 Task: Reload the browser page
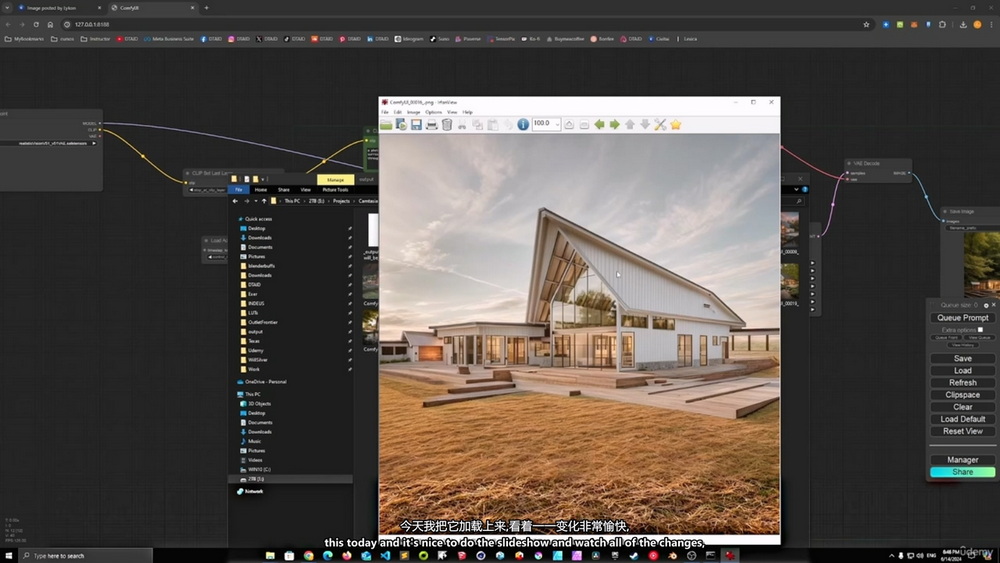click(36, 24)
